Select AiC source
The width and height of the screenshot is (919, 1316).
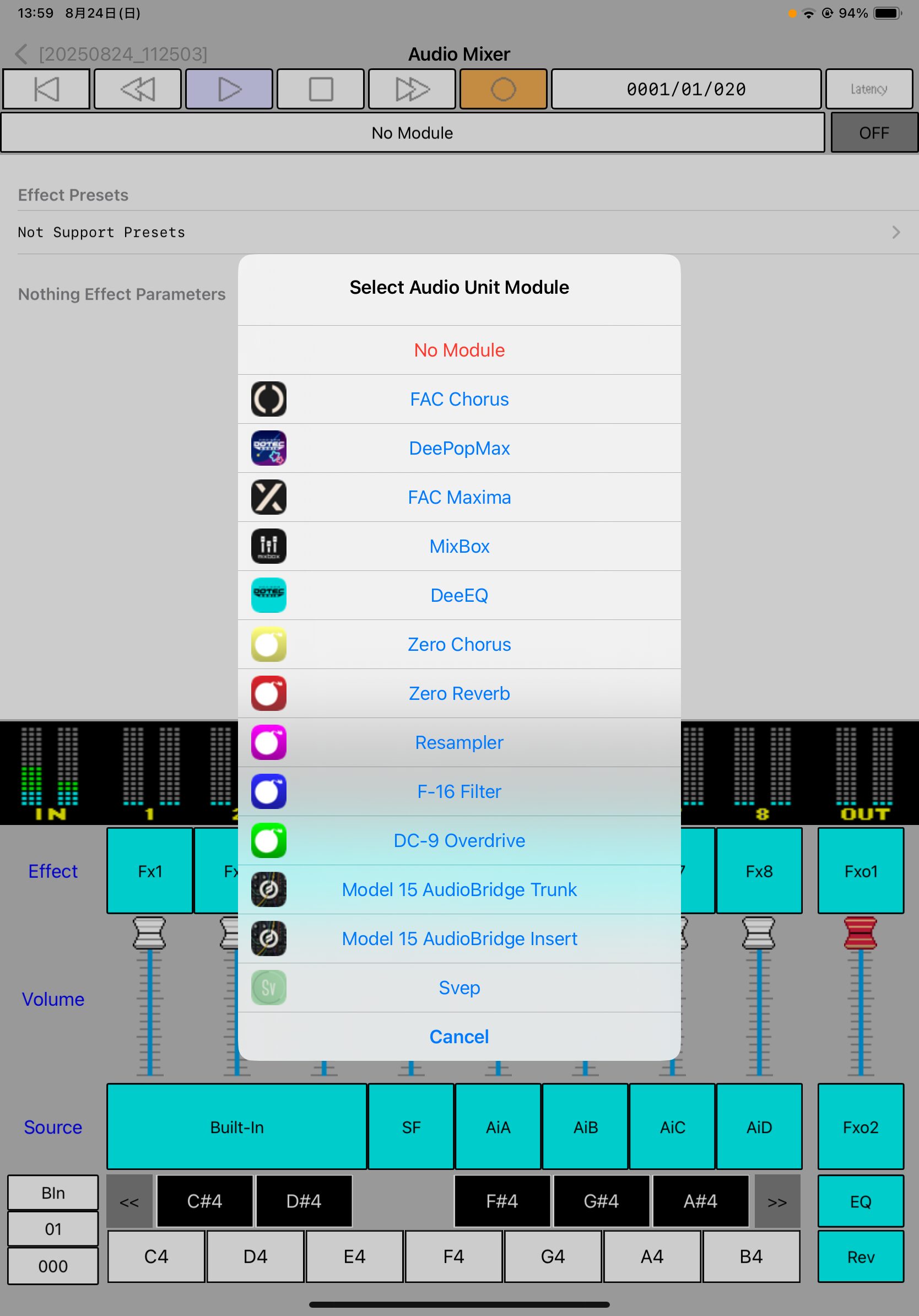coord(673,1127)
